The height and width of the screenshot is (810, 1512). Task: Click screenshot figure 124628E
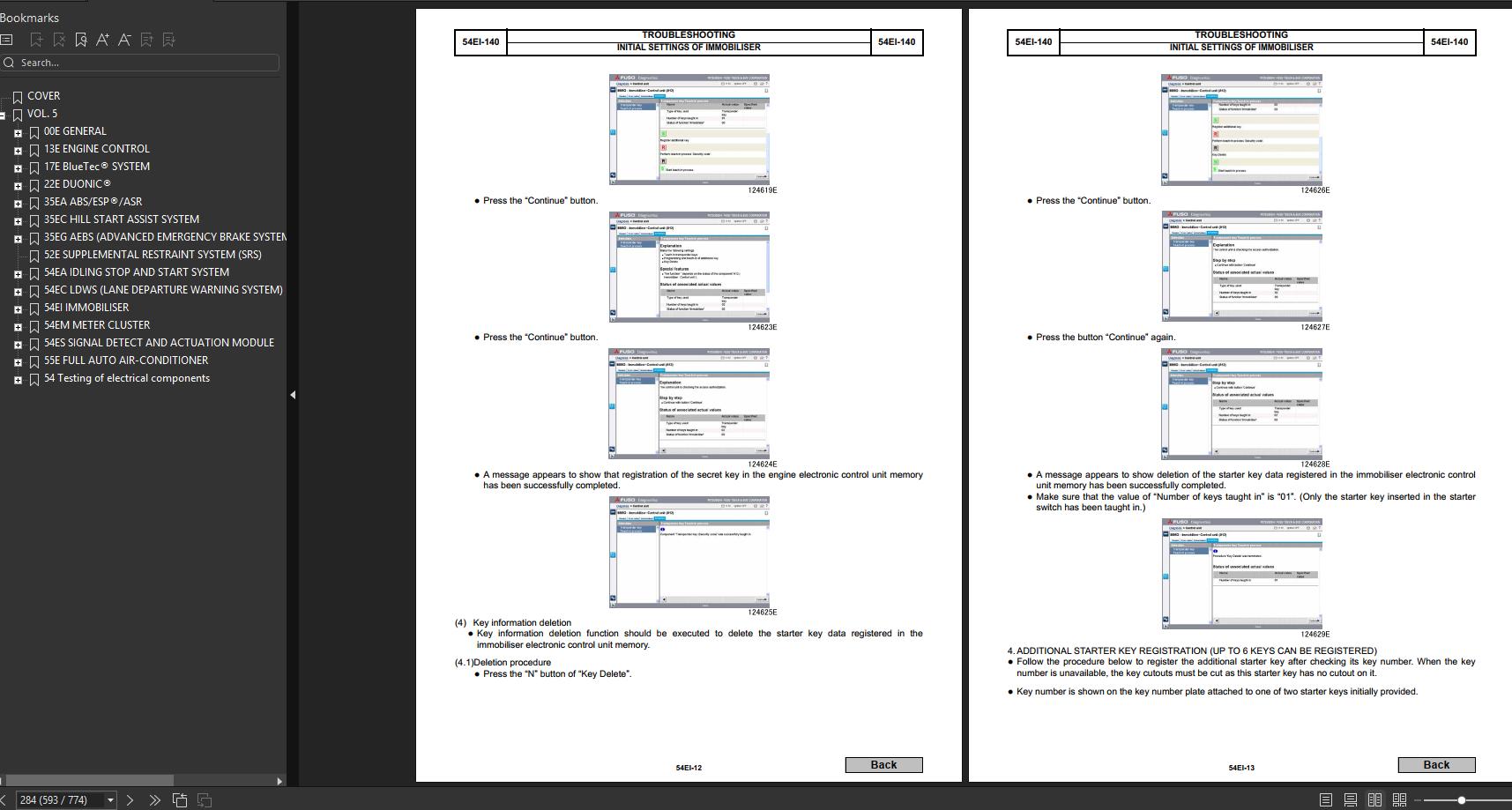click(1241, 404)
